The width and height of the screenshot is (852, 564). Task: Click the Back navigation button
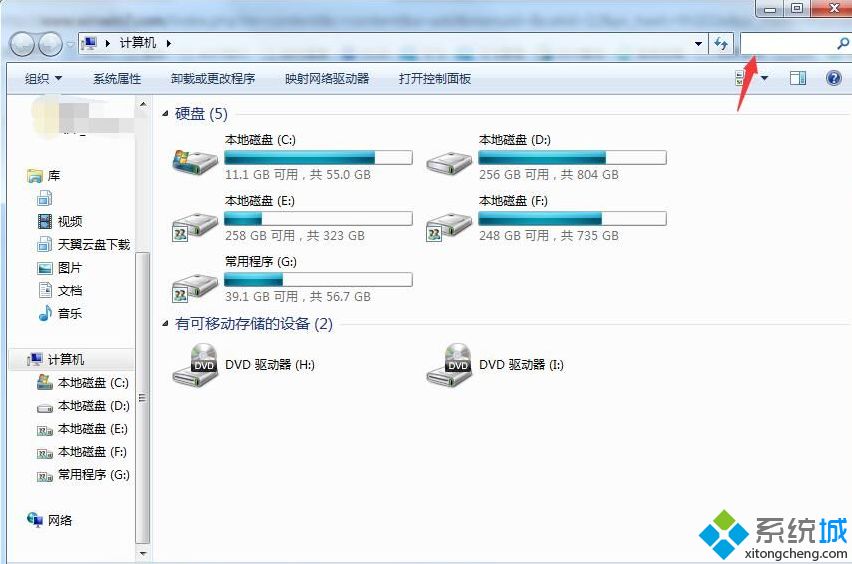pos(23,44)
